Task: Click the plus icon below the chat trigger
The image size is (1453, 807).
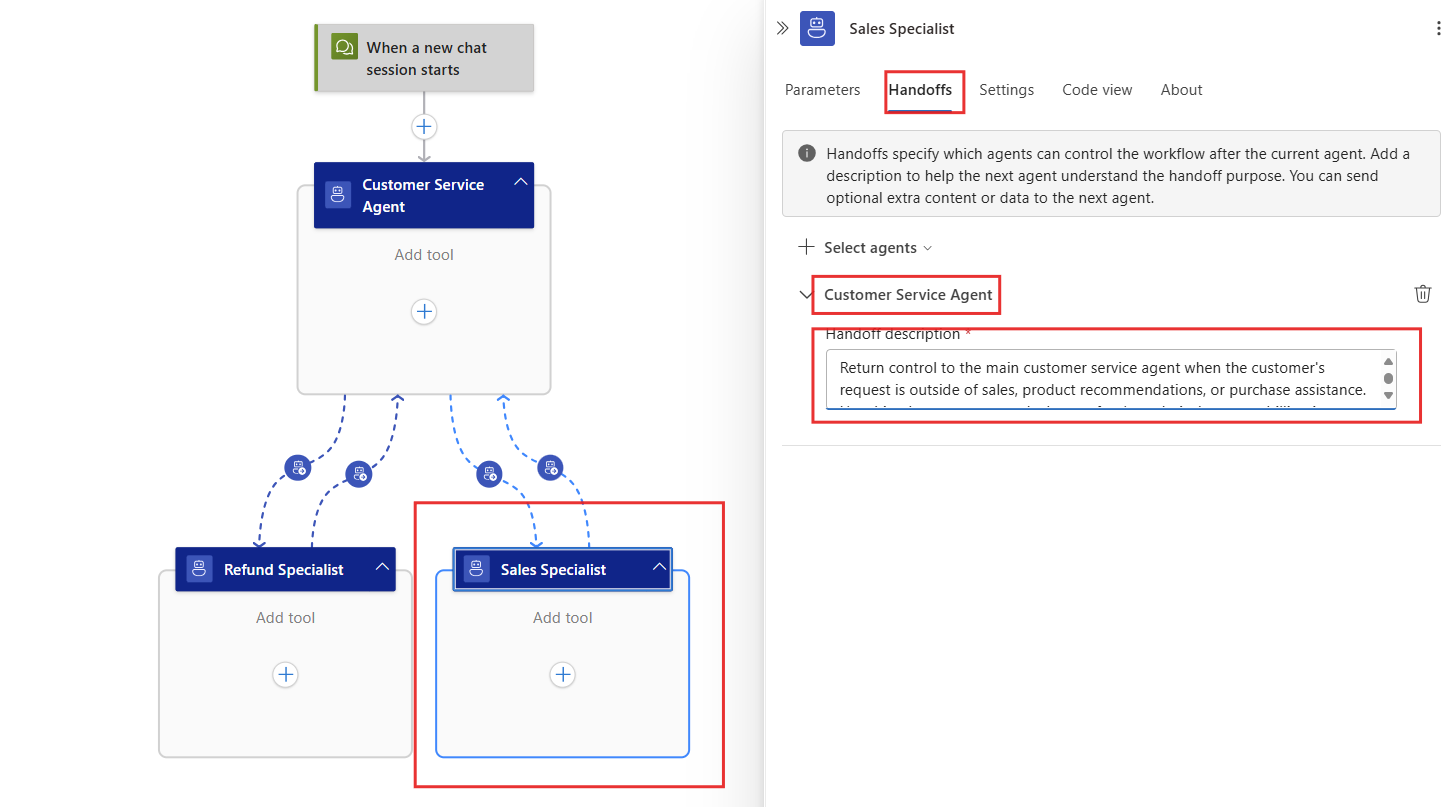Action: pyautogui.click(x=424, y=127)
